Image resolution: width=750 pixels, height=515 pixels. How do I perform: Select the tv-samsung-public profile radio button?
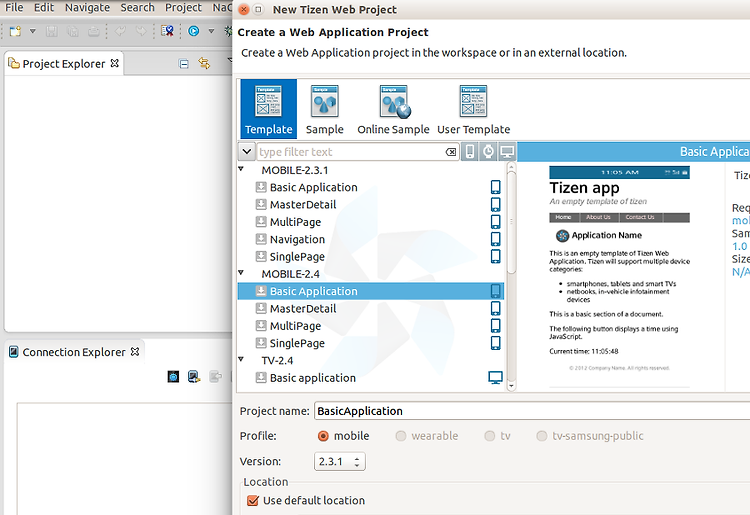(541, 436)
